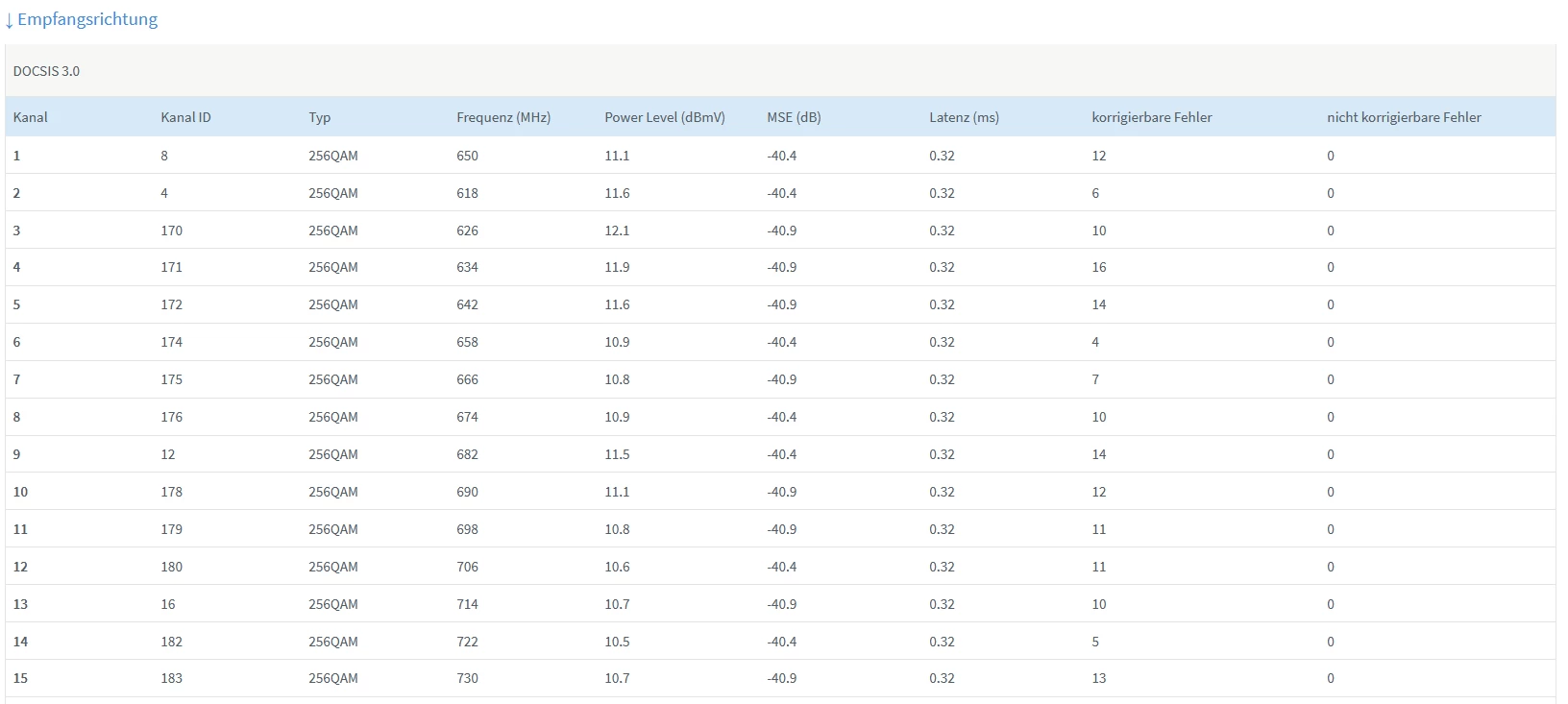Select Kanal ID value 183
The width and height of the screenshot is (1568, 704).
pyautogui.click(x=171, y=678)
